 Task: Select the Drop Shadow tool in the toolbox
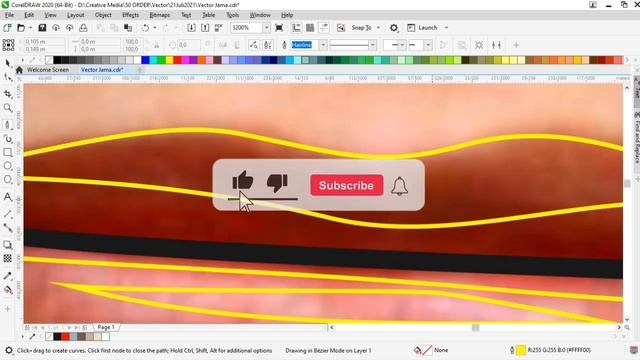click(x=8, y=245)
